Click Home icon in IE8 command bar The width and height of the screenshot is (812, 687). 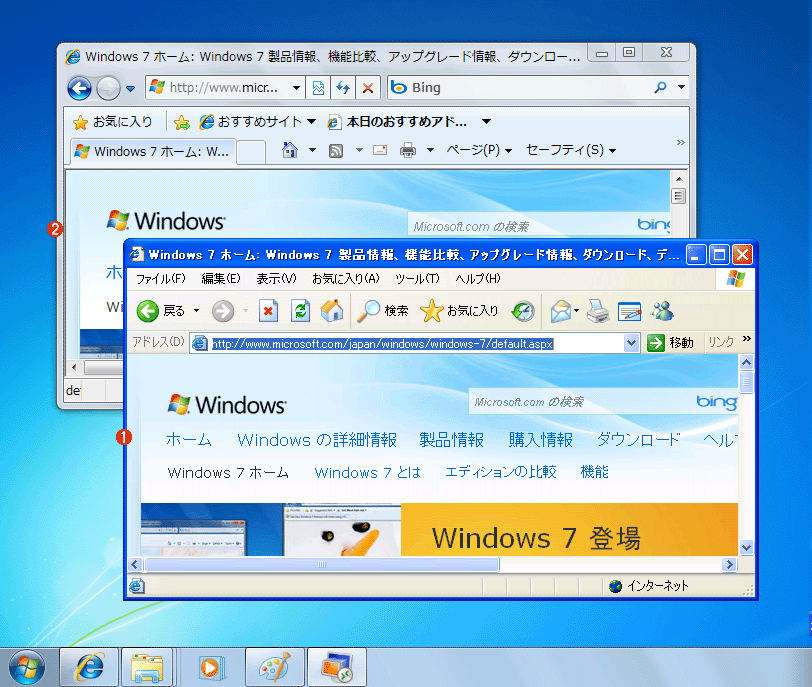click(x=289, y=150)
